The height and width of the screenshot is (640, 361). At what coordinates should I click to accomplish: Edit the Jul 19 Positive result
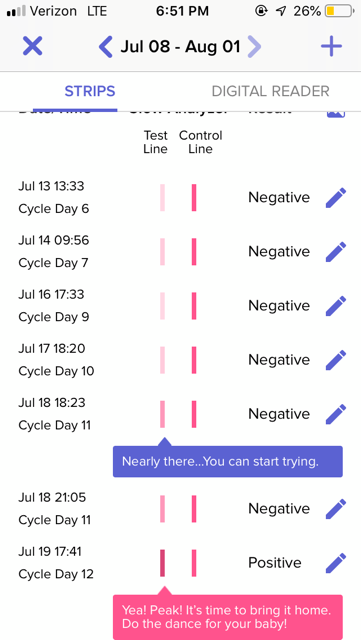pos(336,563)
